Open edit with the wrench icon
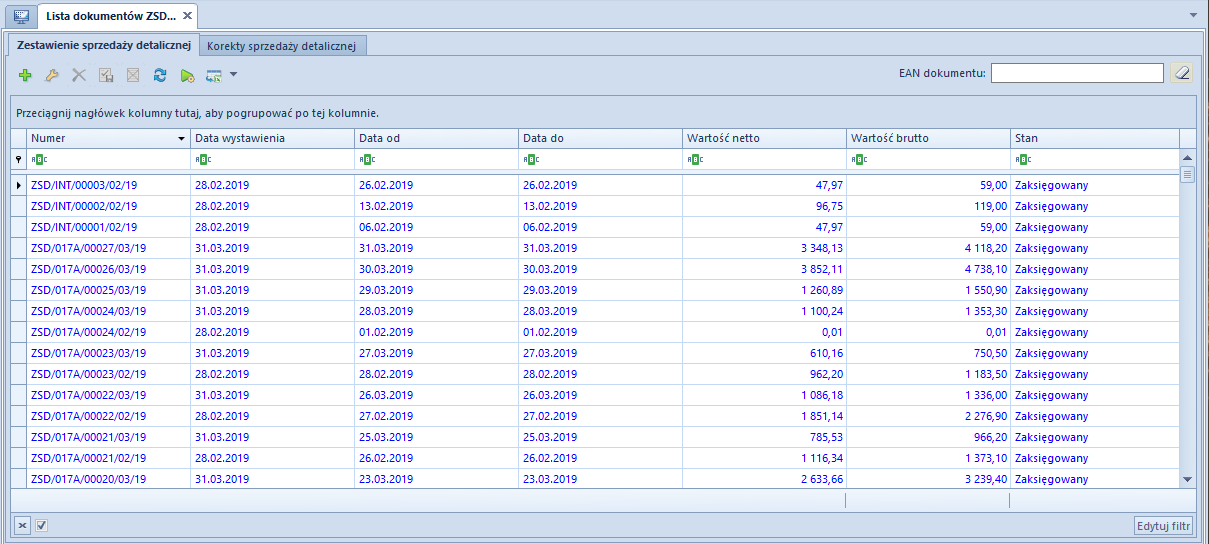The image size is (1209, 544). [x=52, y=75]
